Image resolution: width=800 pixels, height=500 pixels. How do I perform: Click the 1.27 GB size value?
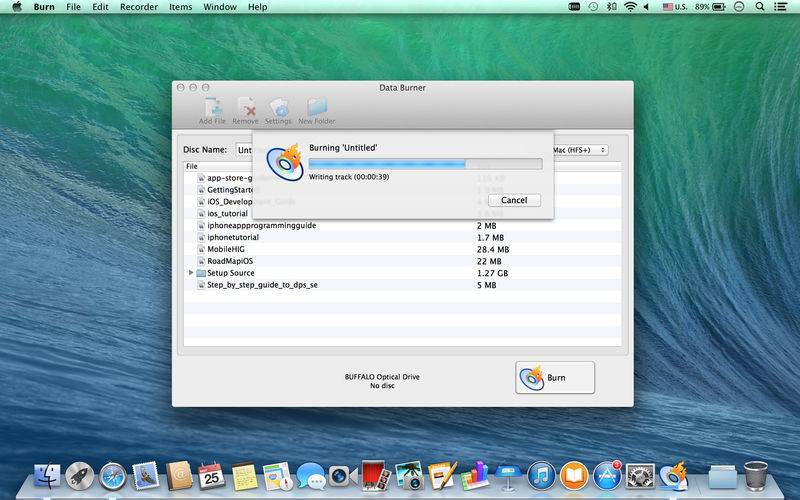pos(492,273)
